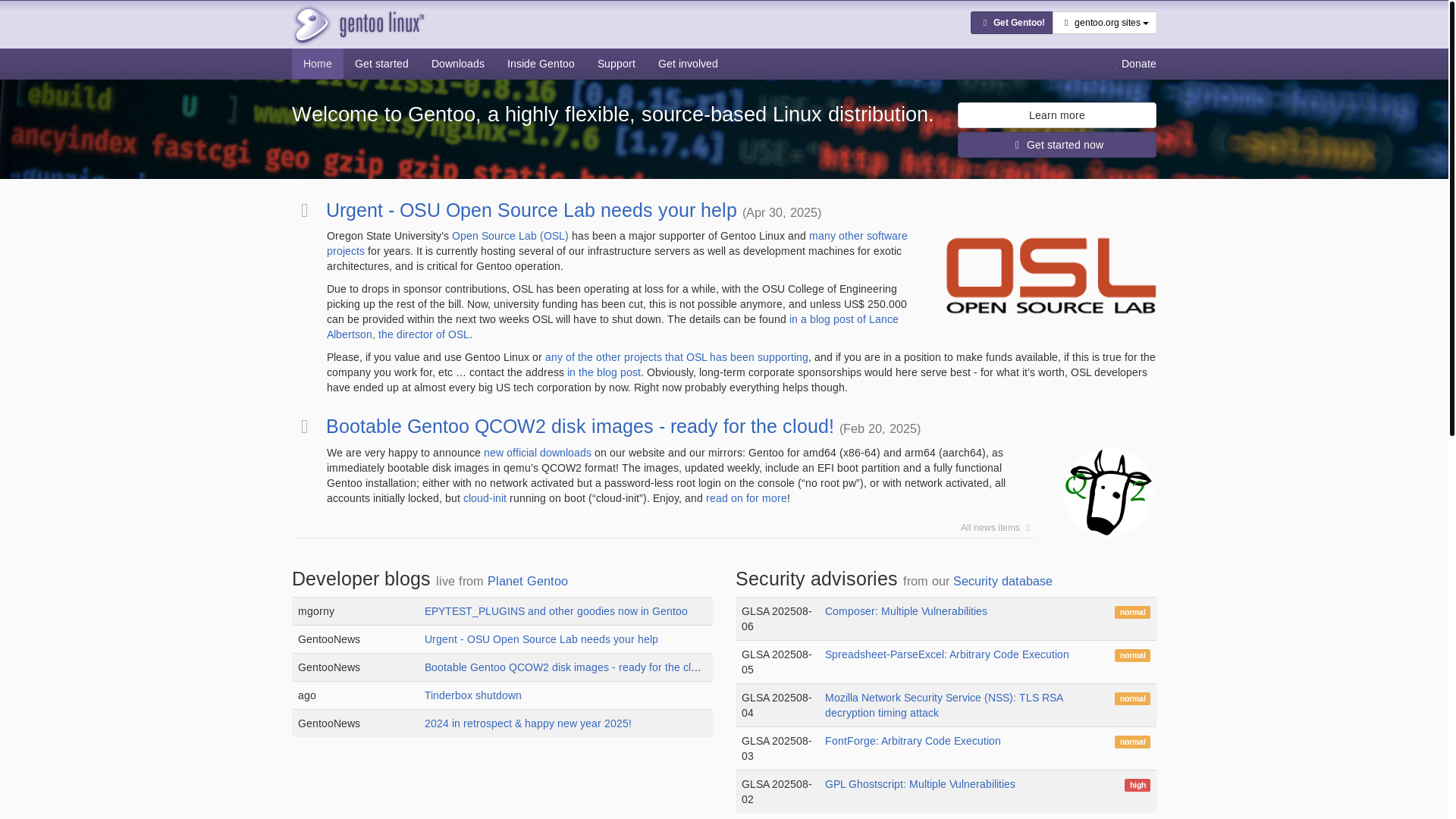Open All news items link
The image size is (1456, 819).
click(994, 528)
